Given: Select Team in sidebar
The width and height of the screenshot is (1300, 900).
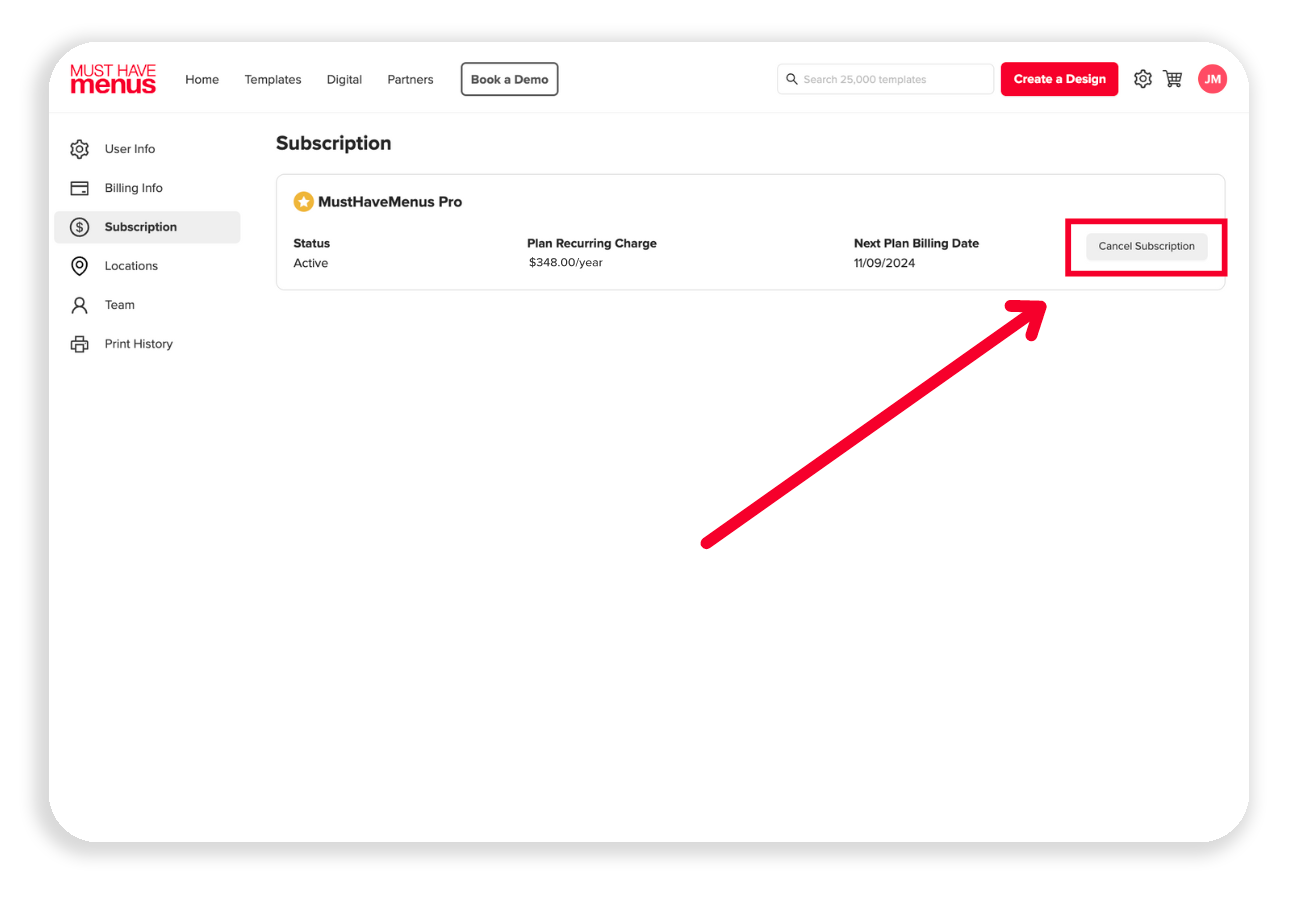Looking at the screenshot, I should tap(147, 305).
